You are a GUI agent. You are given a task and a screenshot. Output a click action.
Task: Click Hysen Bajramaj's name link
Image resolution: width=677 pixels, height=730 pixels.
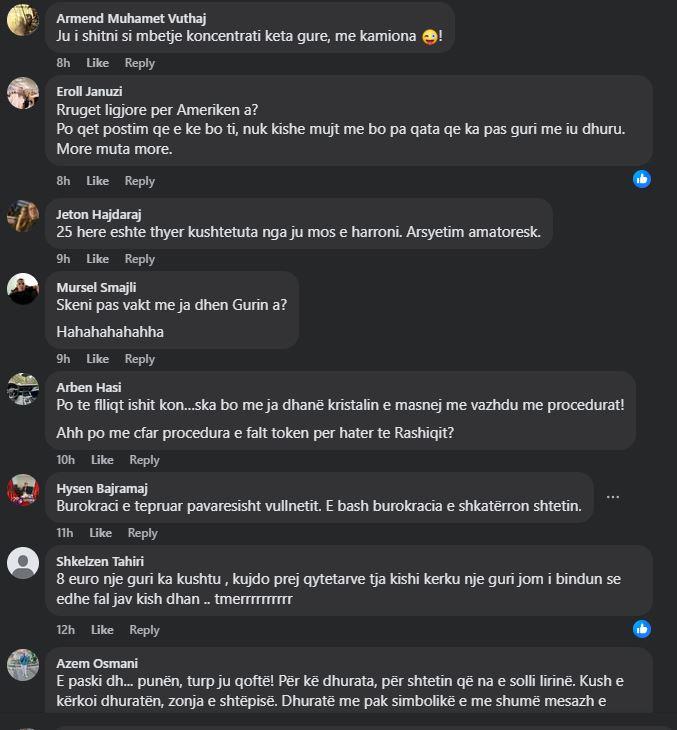point(102,488)
